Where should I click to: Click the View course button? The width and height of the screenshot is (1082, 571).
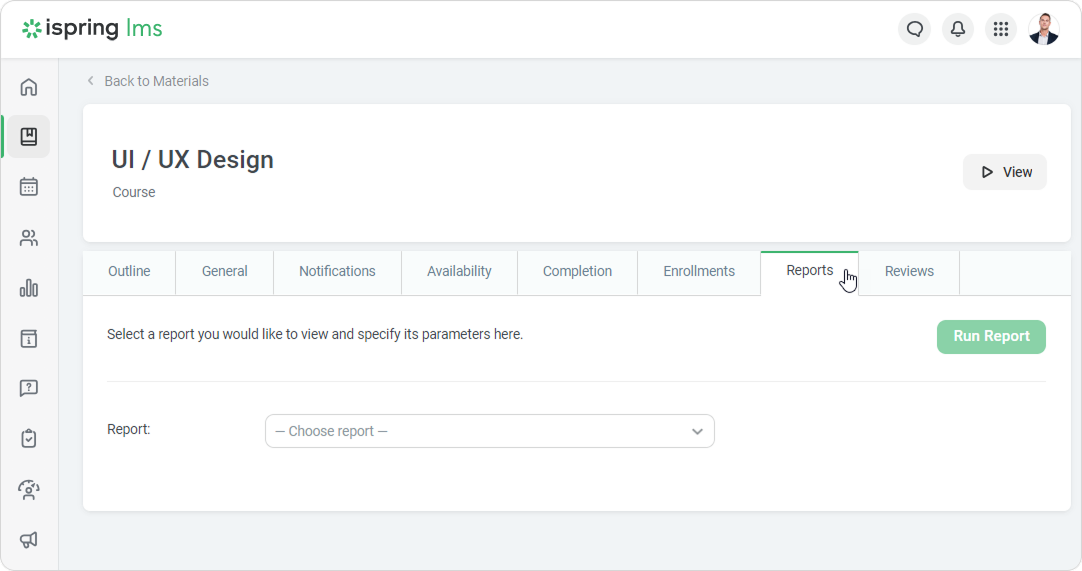(1005, 172)
